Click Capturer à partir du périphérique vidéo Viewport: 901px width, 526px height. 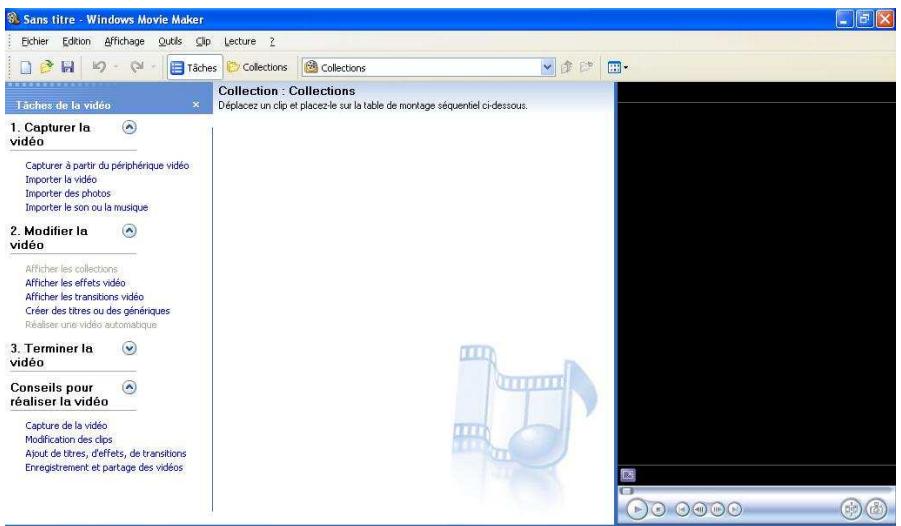click(x=107, y=166)
